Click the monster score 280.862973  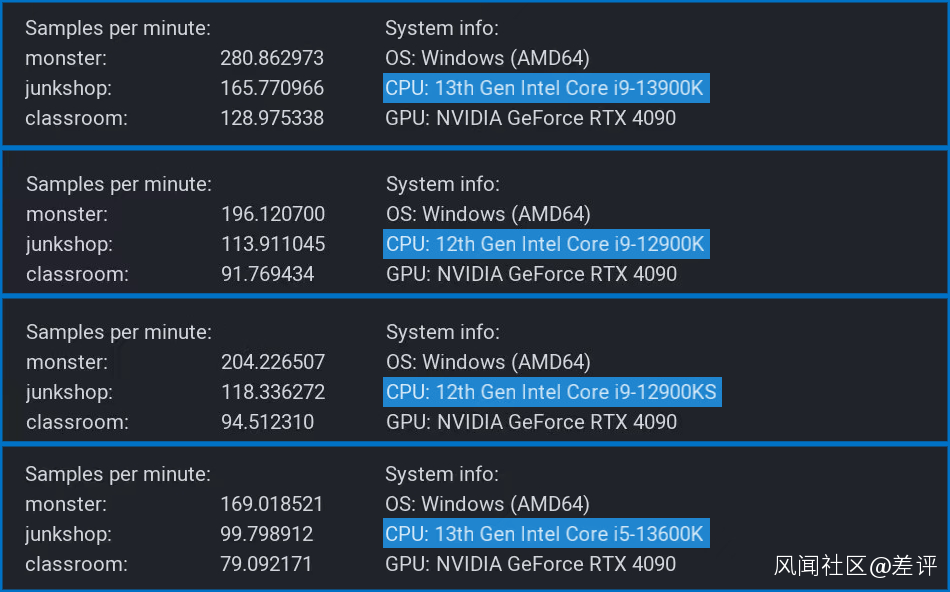tap(272, 58)
